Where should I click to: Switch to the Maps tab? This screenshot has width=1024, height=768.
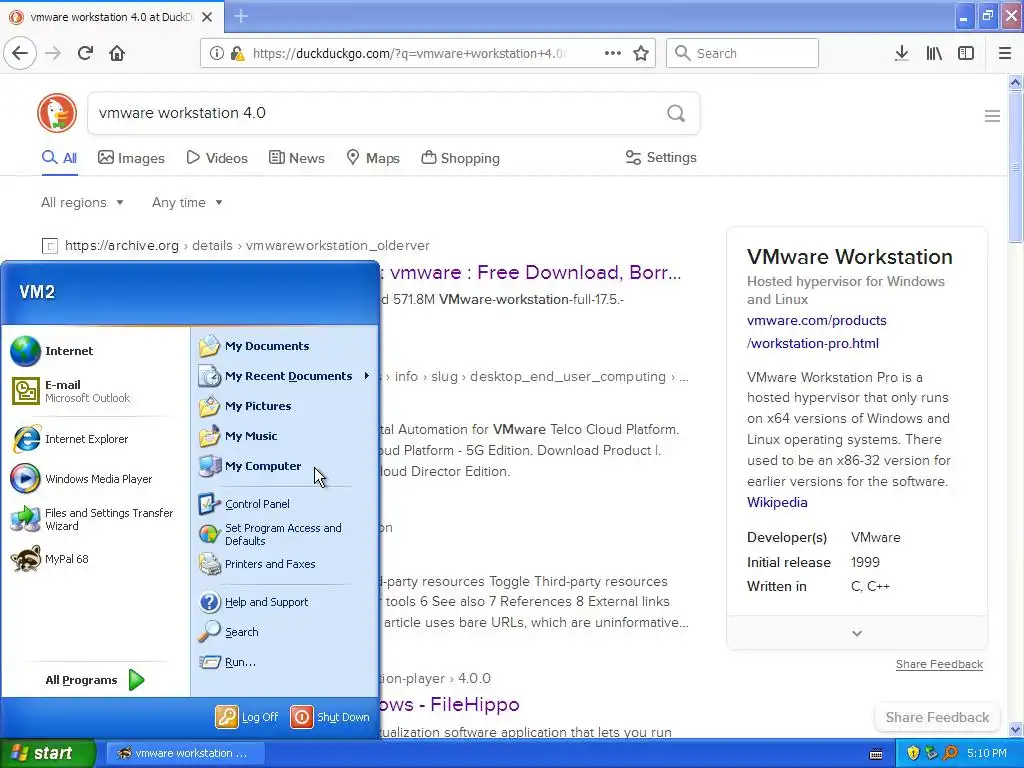[x=372, y=158]
